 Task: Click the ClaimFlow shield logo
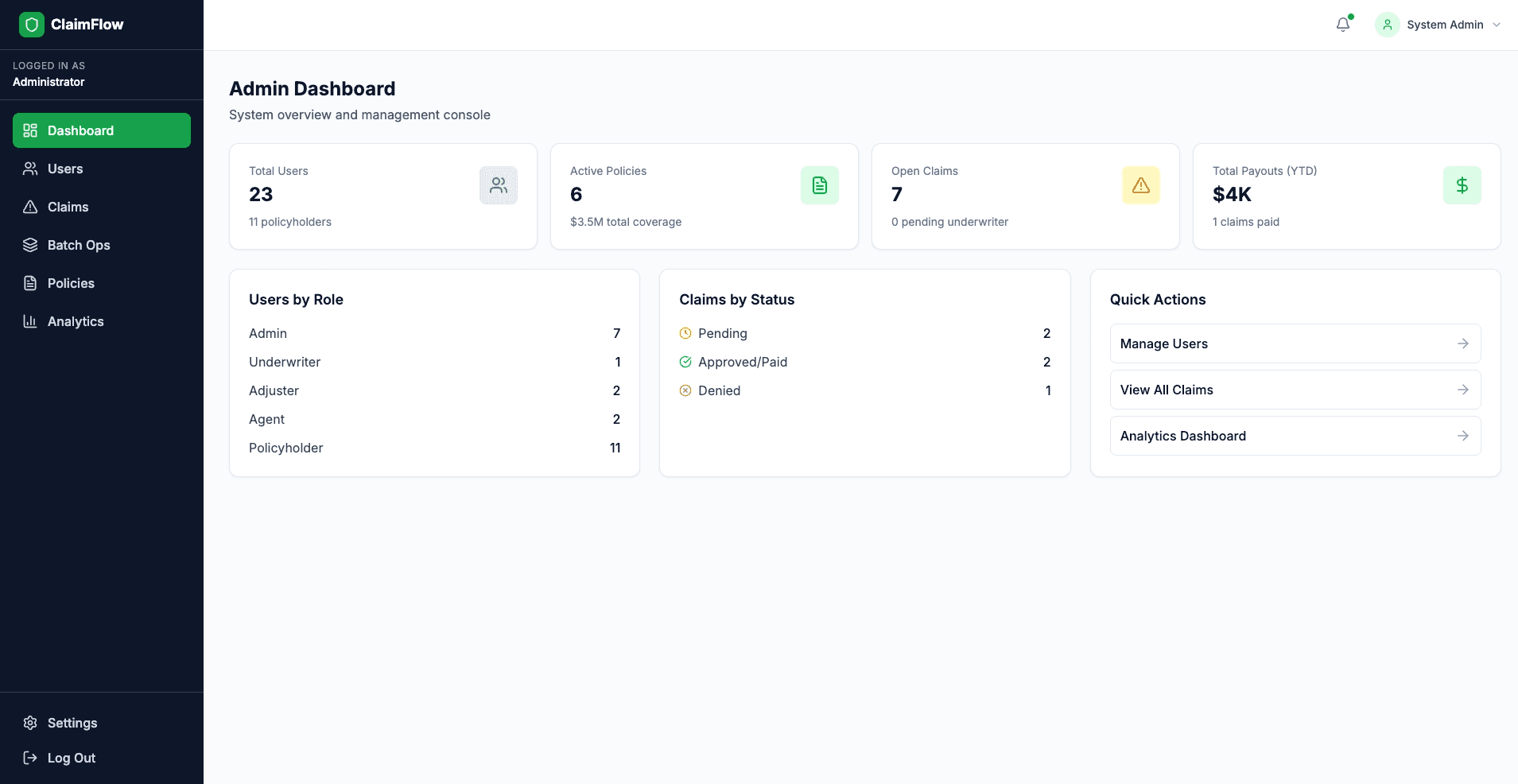[32, 25]
